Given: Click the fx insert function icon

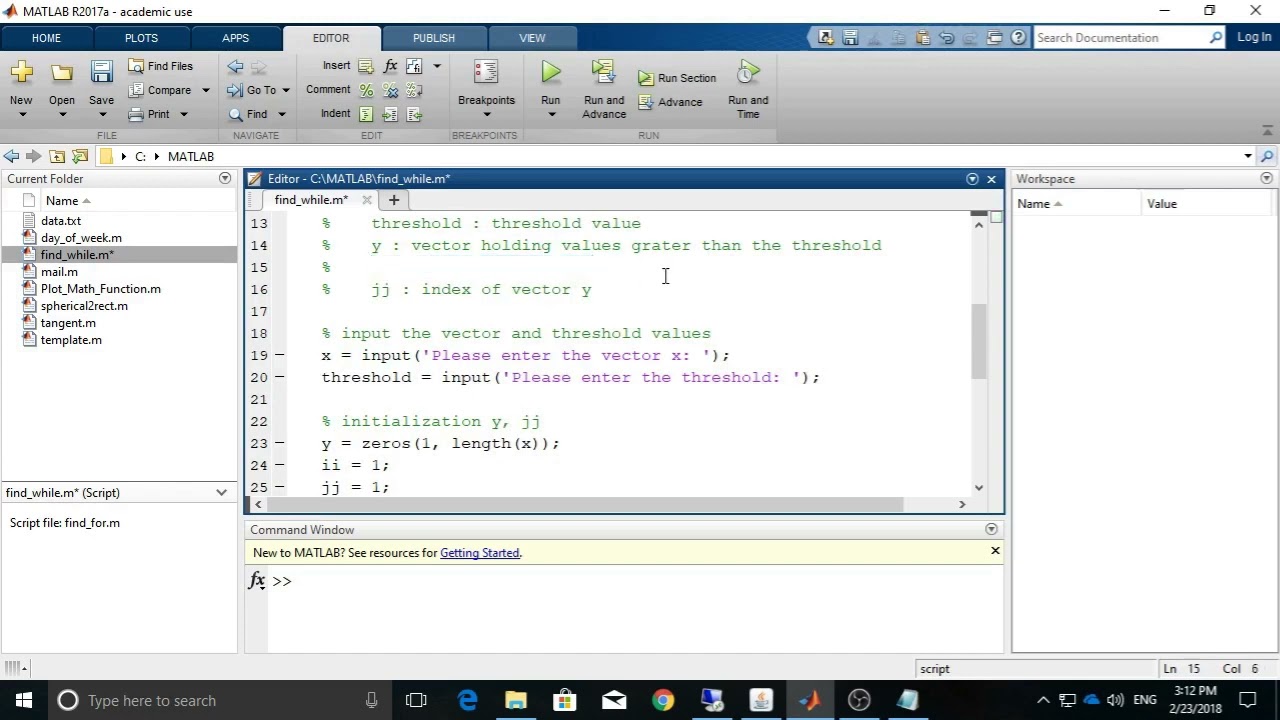Looking at the screenshot, I should 390,66.
